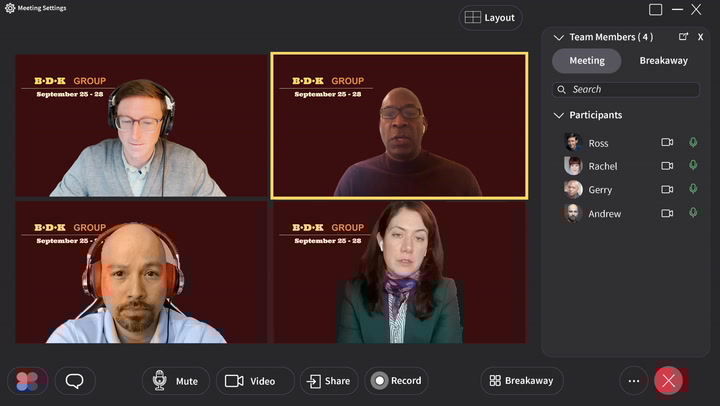Click participant name Andrew
Viewport: 720px width, 406px height.
coord(605,214)
